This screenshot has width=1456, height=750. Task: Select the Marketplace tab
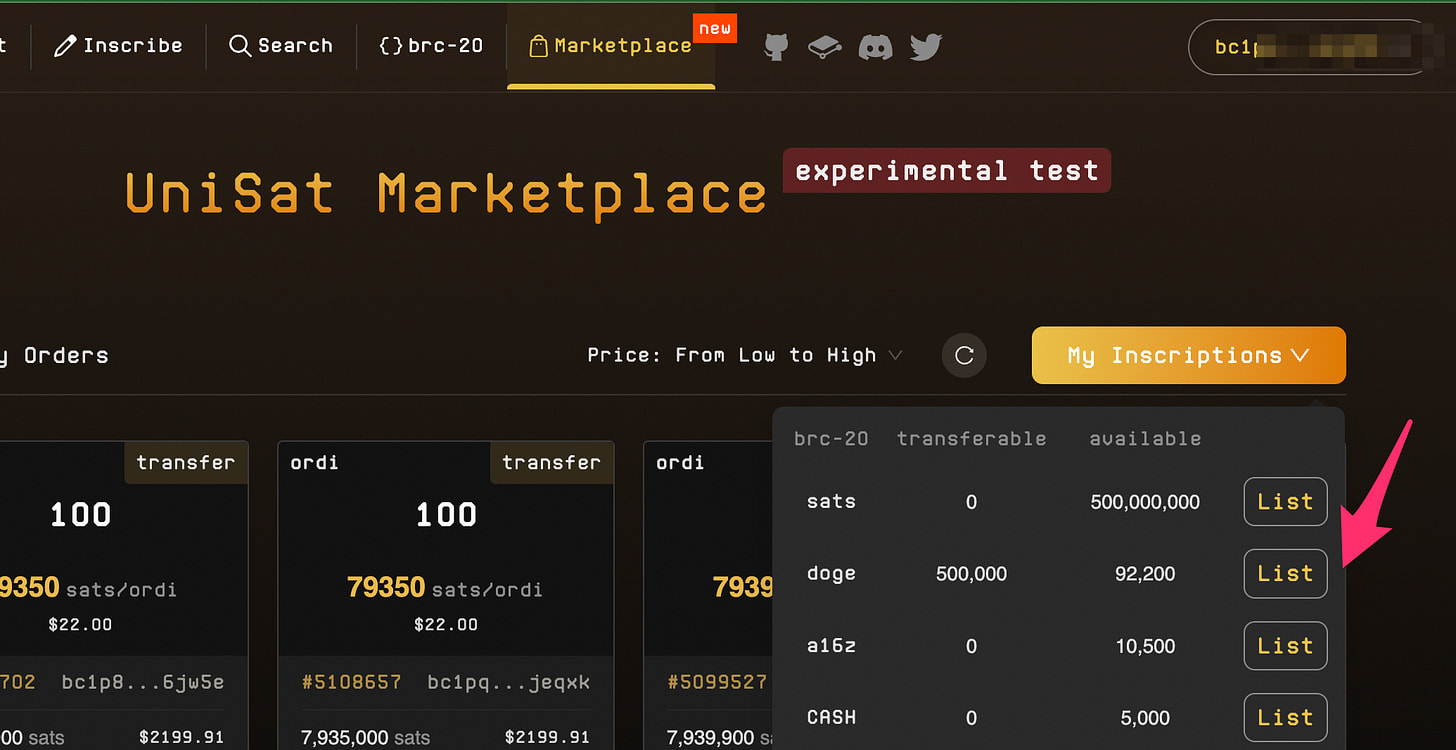pyautogui.click(x=611, y=46)
